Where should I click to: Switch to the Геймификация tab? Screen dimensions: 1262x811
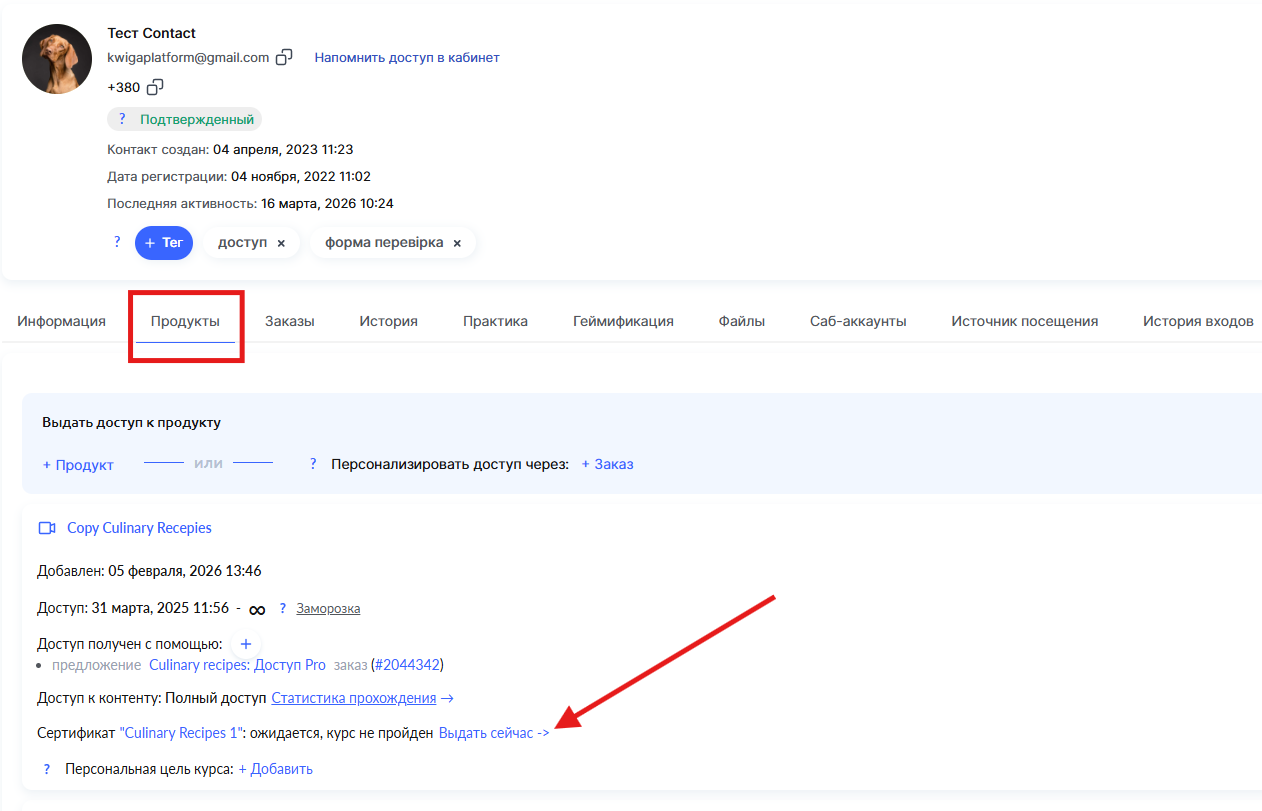click(623, 321)
